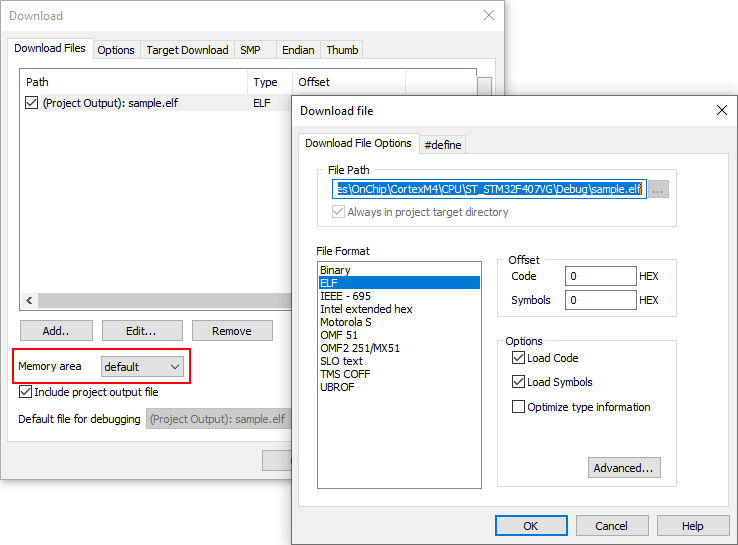Image resolution: width=738 pixels, height=545 pixels.
Task: Switch to the #define tab
Action: click(443, 145)
